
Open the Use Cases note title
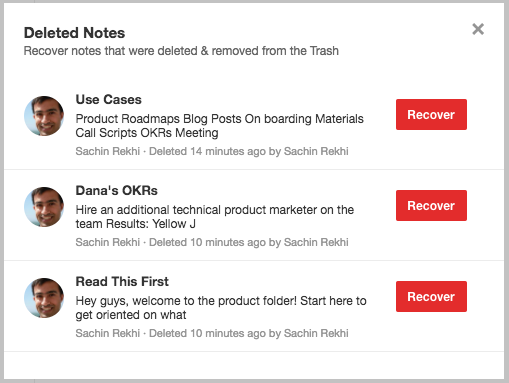109,100
